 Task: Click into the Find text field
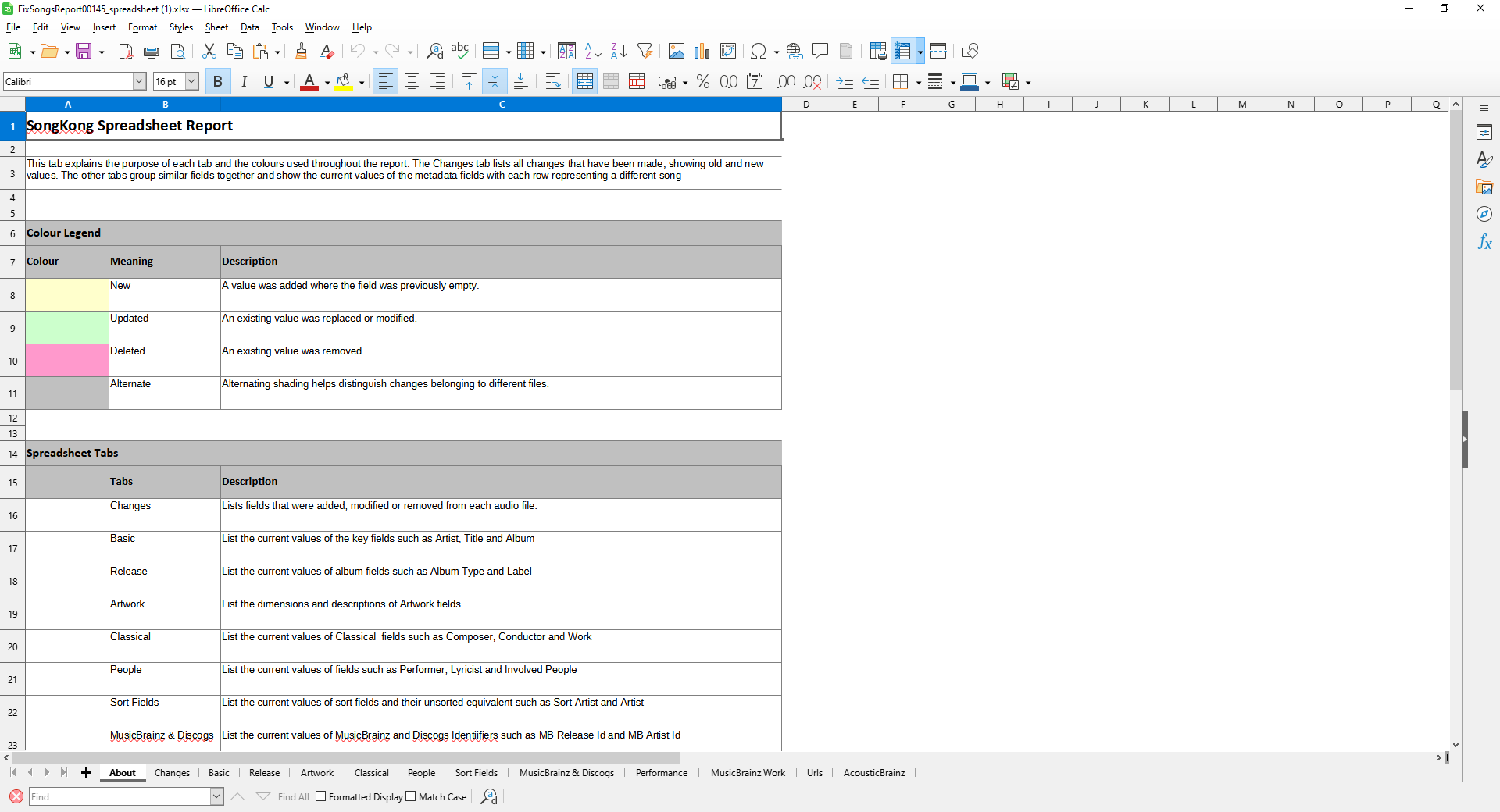coord(120,796)
